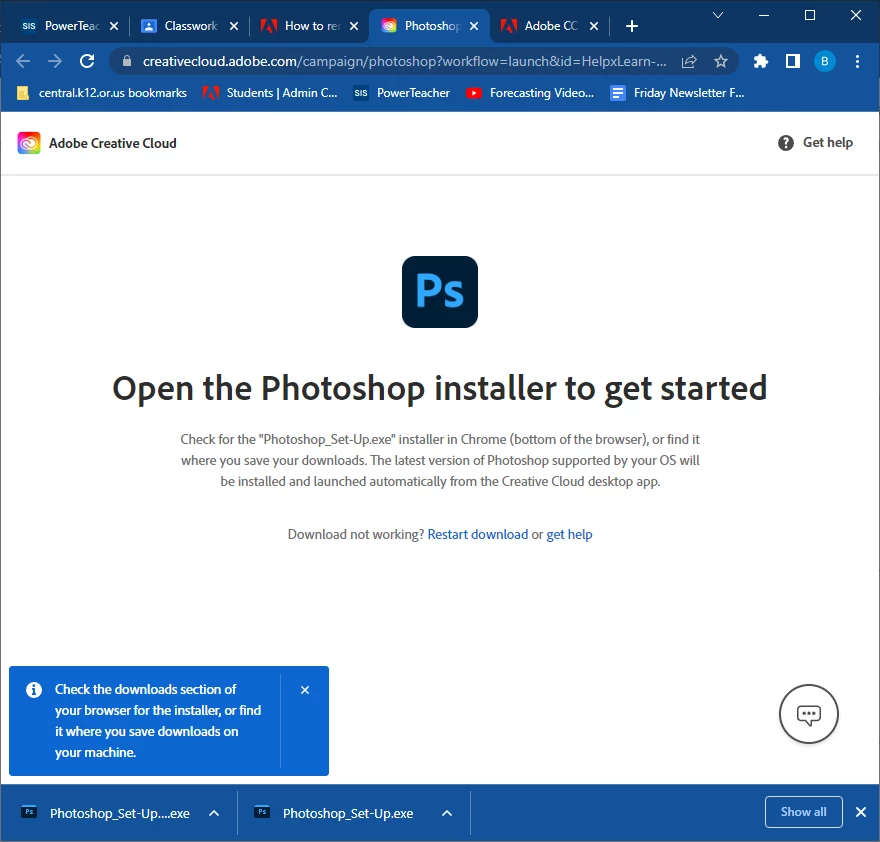Image resolution: width=880 pixels, height=842 pixels.
Task: Reload the current page
Action: pyautogui.click(x=87, y=61)
